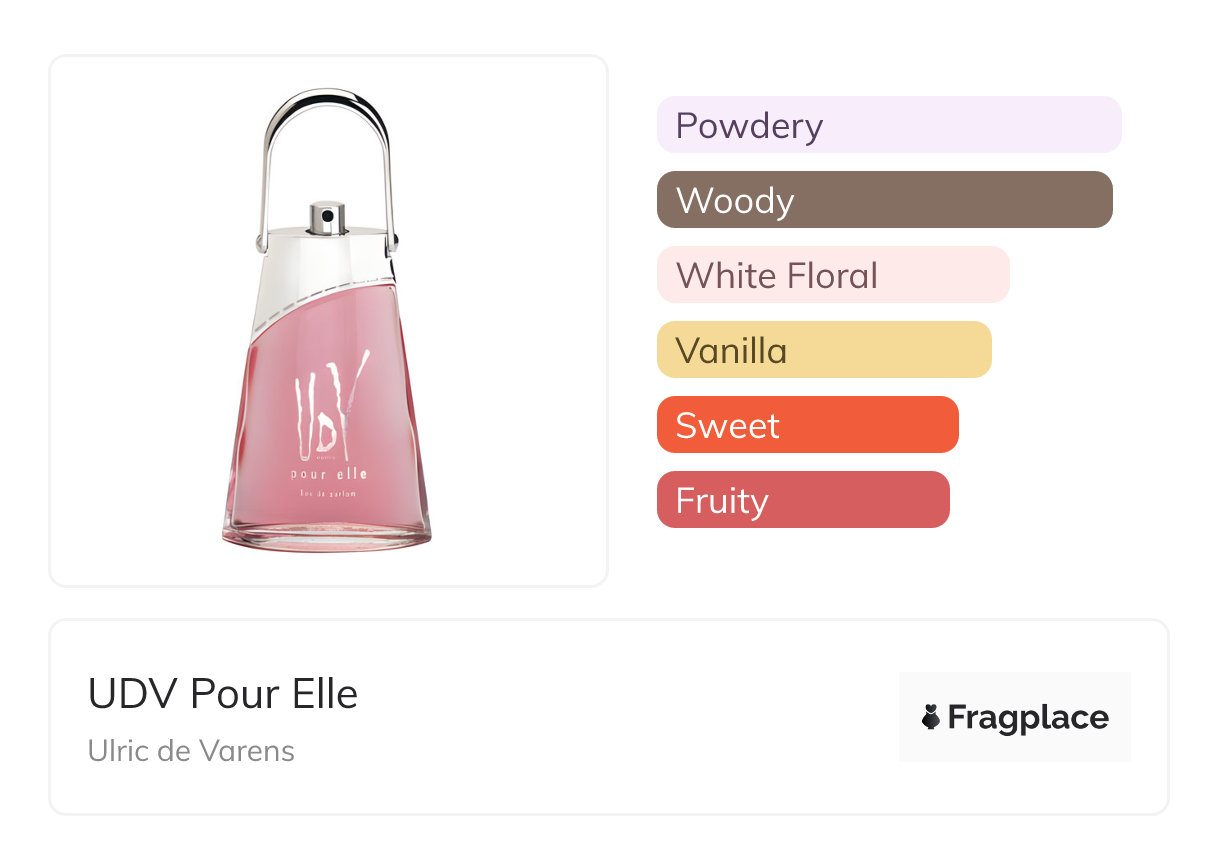Viewport: 1218px width, 864px height.
Task: Click the UDV logo on the bottle
Action: click(328, 402)
